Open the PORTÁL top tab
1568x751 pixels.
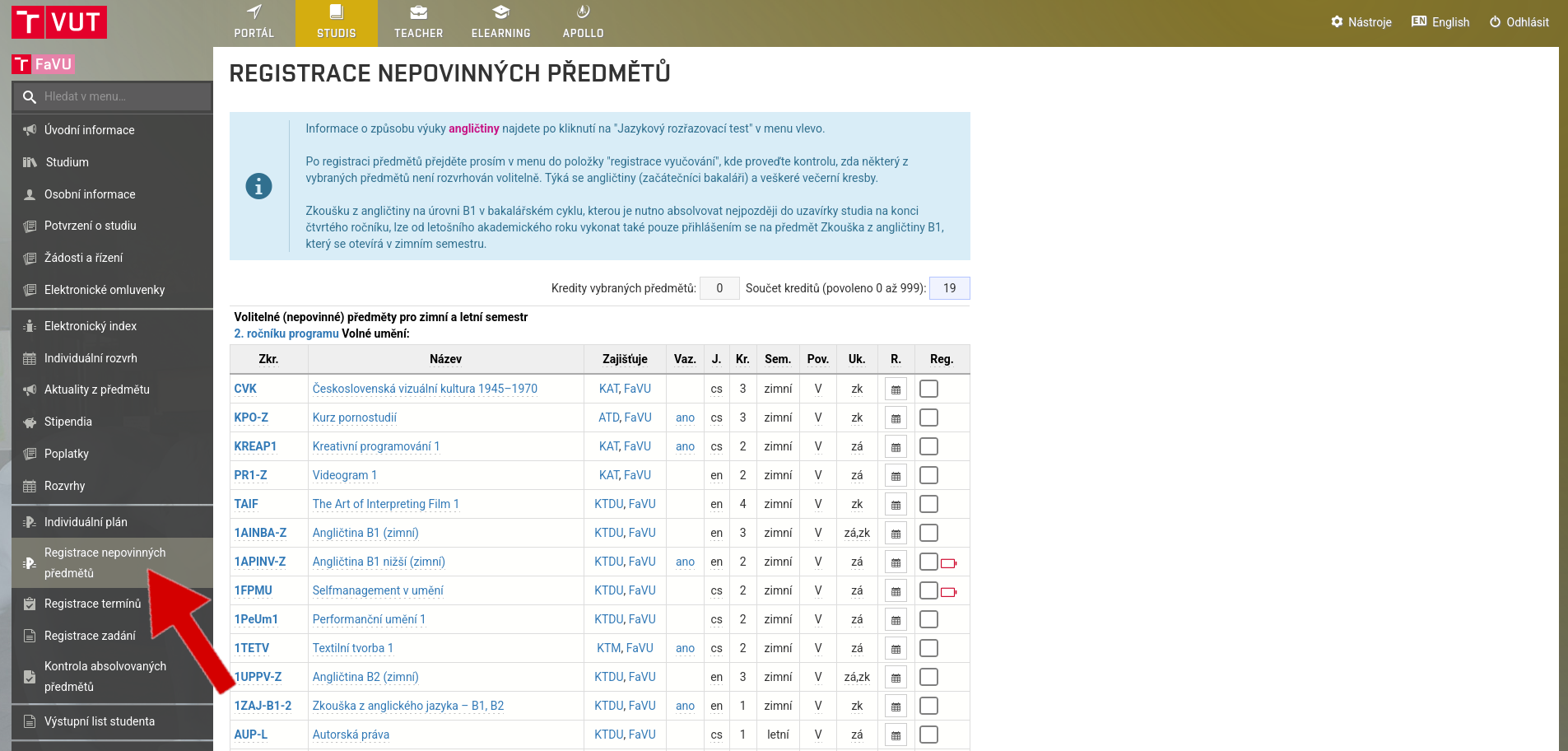click(x=254, y=23)
